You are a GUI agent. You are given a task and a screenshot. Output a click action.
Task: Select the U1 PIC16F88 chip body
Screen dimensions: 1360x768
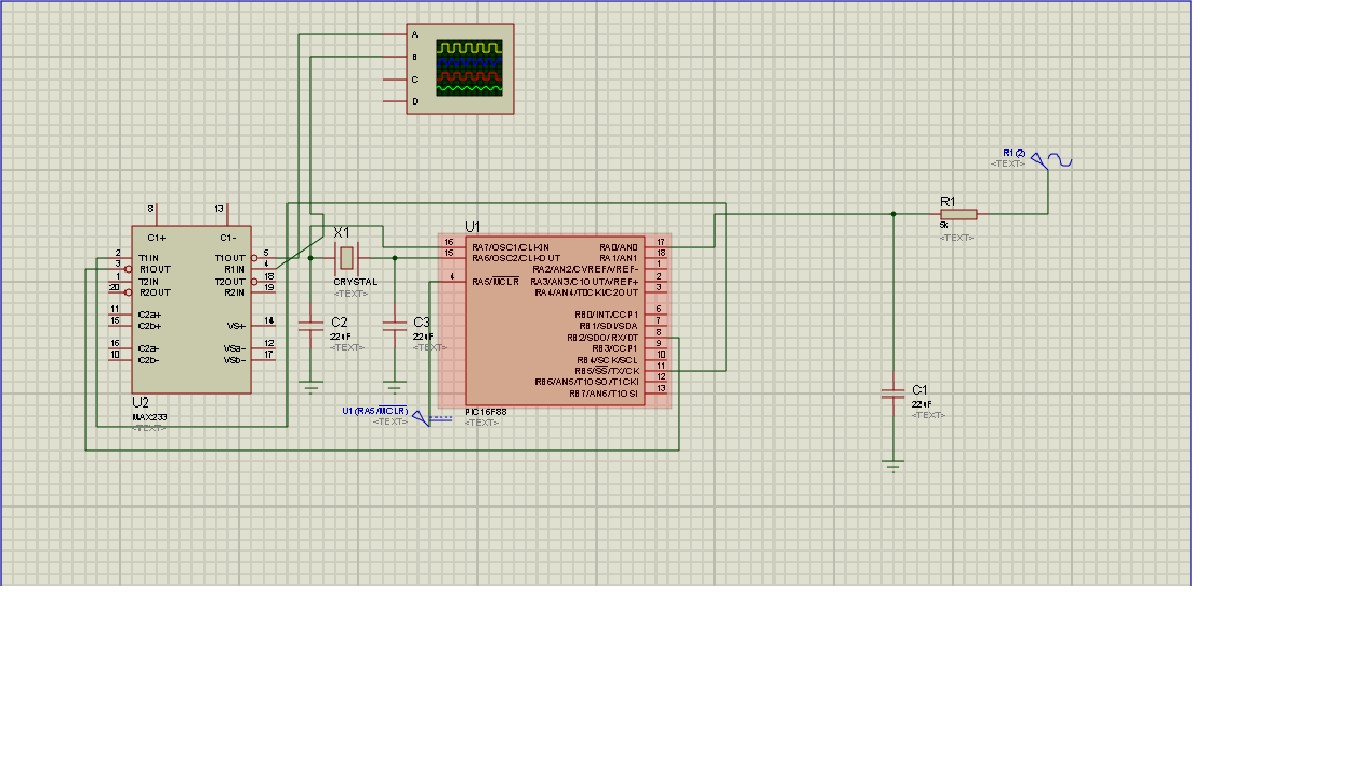554,319
